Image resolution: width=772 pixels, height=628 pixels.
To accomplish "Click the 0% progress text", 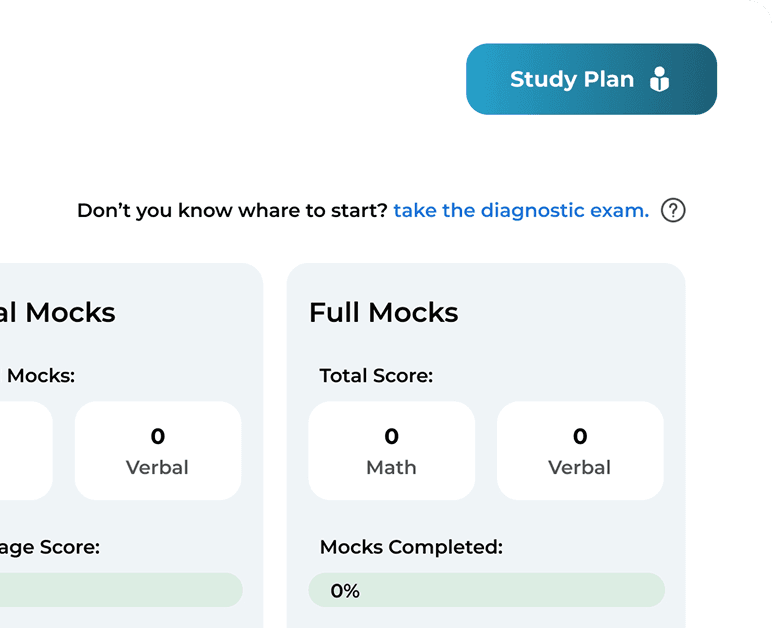I will tap(345, 591).
